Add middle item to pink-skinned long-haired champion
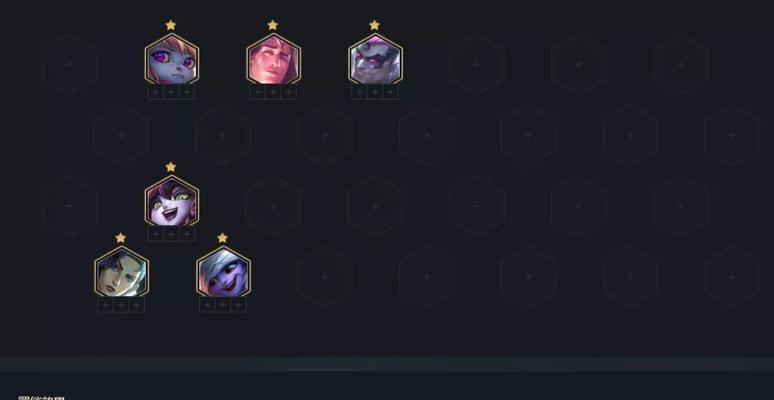The height and width of the screenshot is (400, 774). (x=273, y=92)
